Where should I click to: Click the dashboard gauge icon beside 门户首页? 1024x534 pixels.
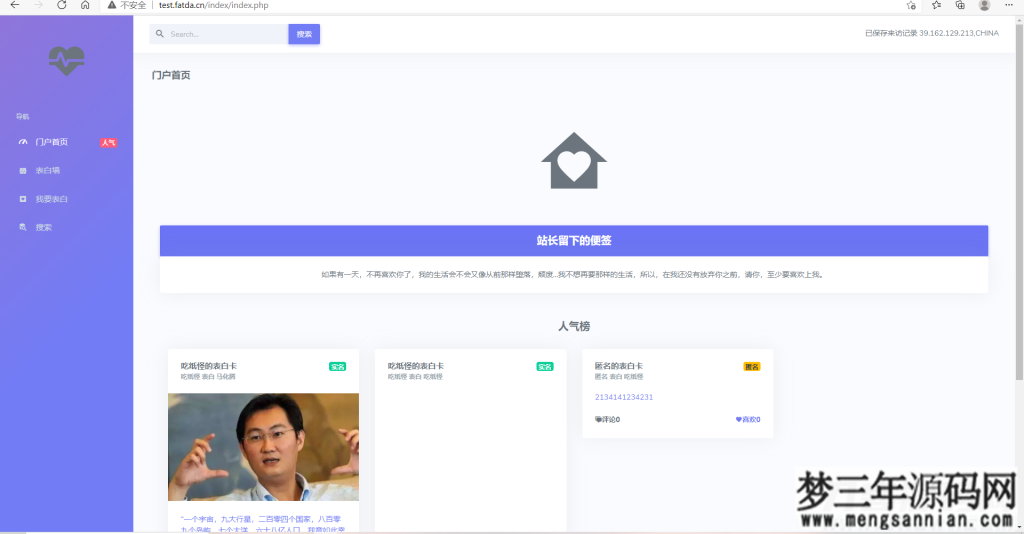[23, 142]
